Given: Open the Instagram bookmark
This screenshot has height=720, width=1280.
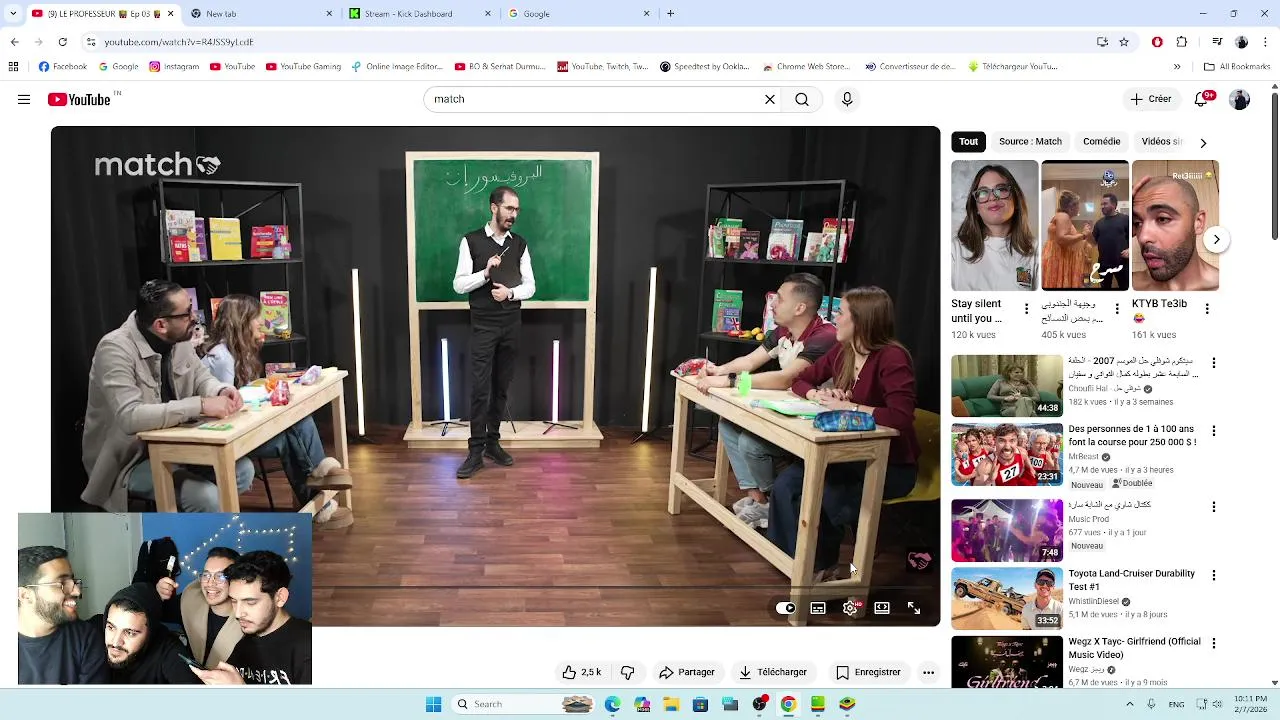Looking at the screenshot, I should (174, 67).
